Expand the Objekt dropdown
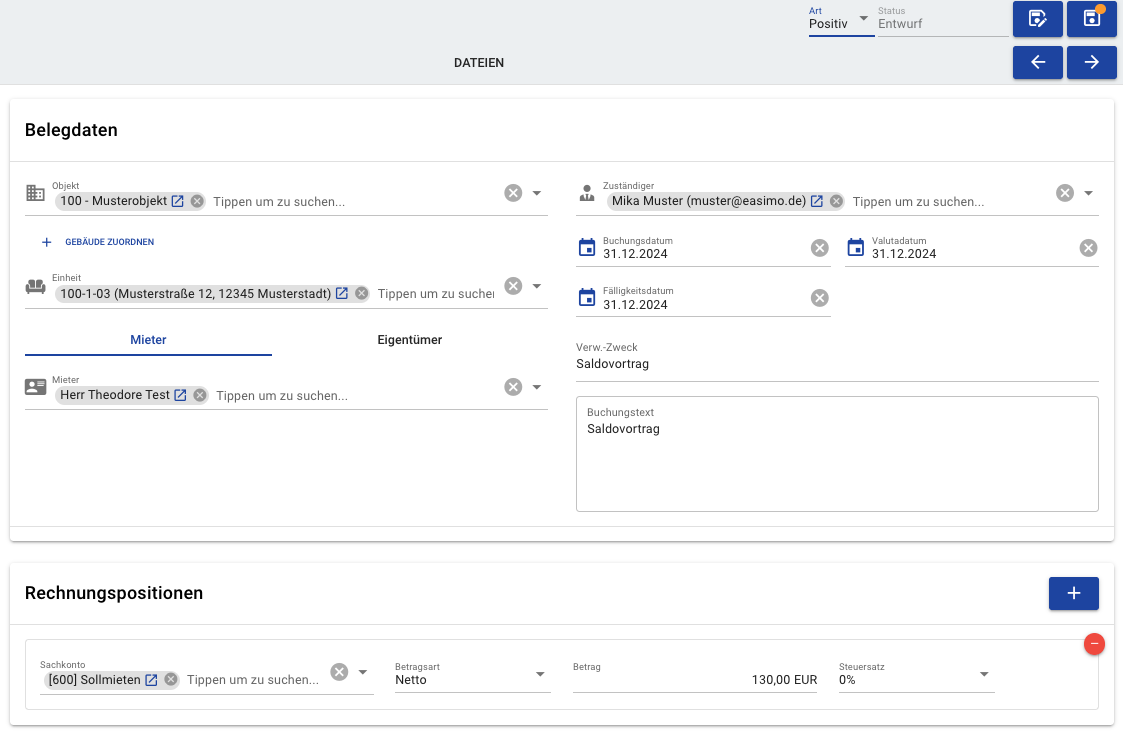Viewport: 1123px width, 736px height. [536, 193]
